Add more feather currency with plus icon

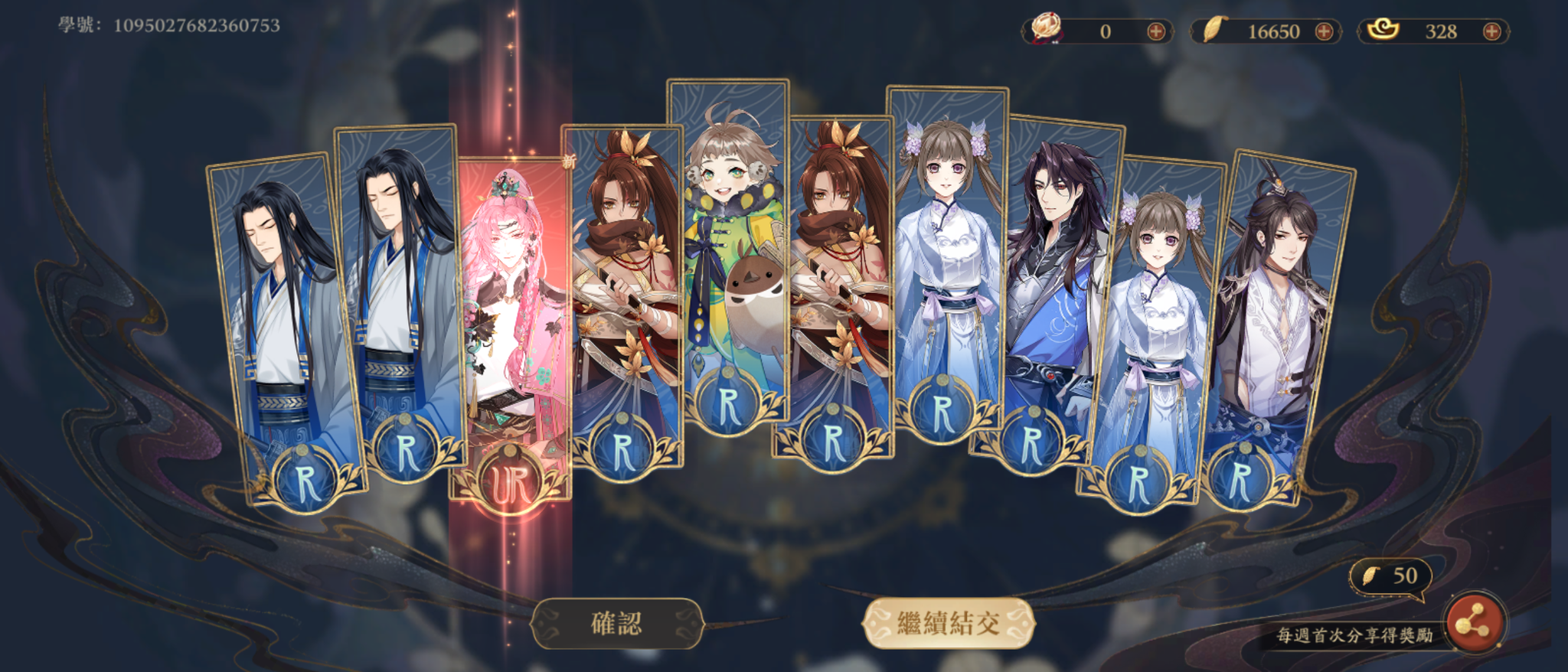click(x=1324, y=31)
